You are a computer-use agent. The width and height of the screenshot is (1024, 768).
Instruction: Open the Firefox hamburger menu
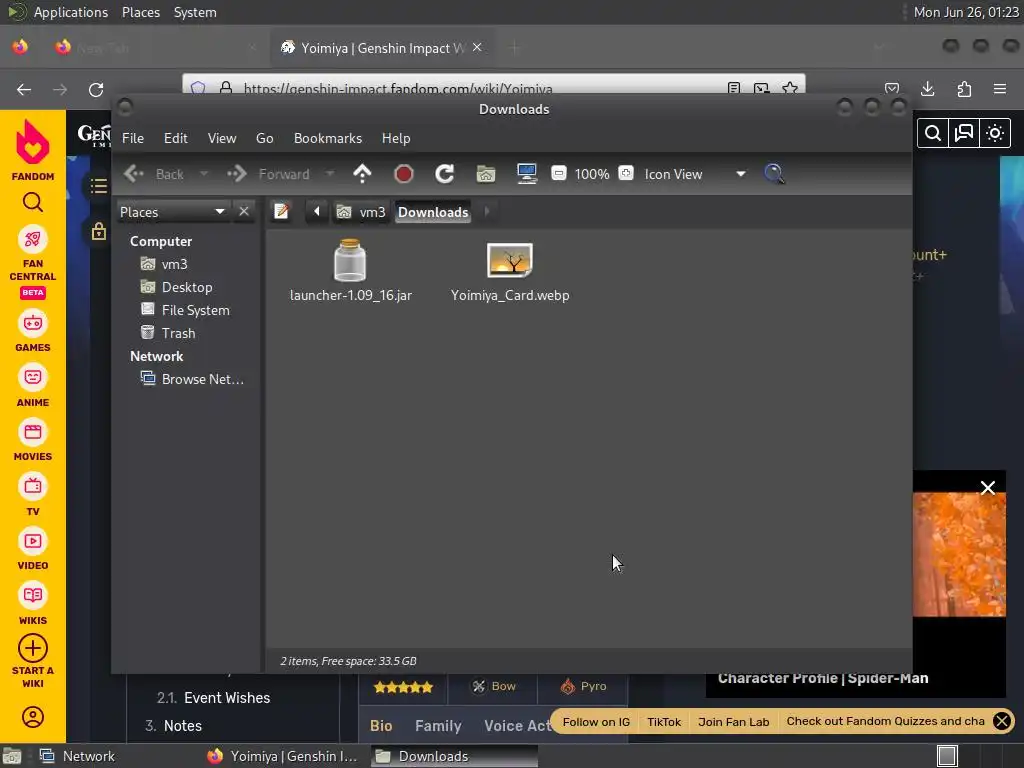[1000, 89]
